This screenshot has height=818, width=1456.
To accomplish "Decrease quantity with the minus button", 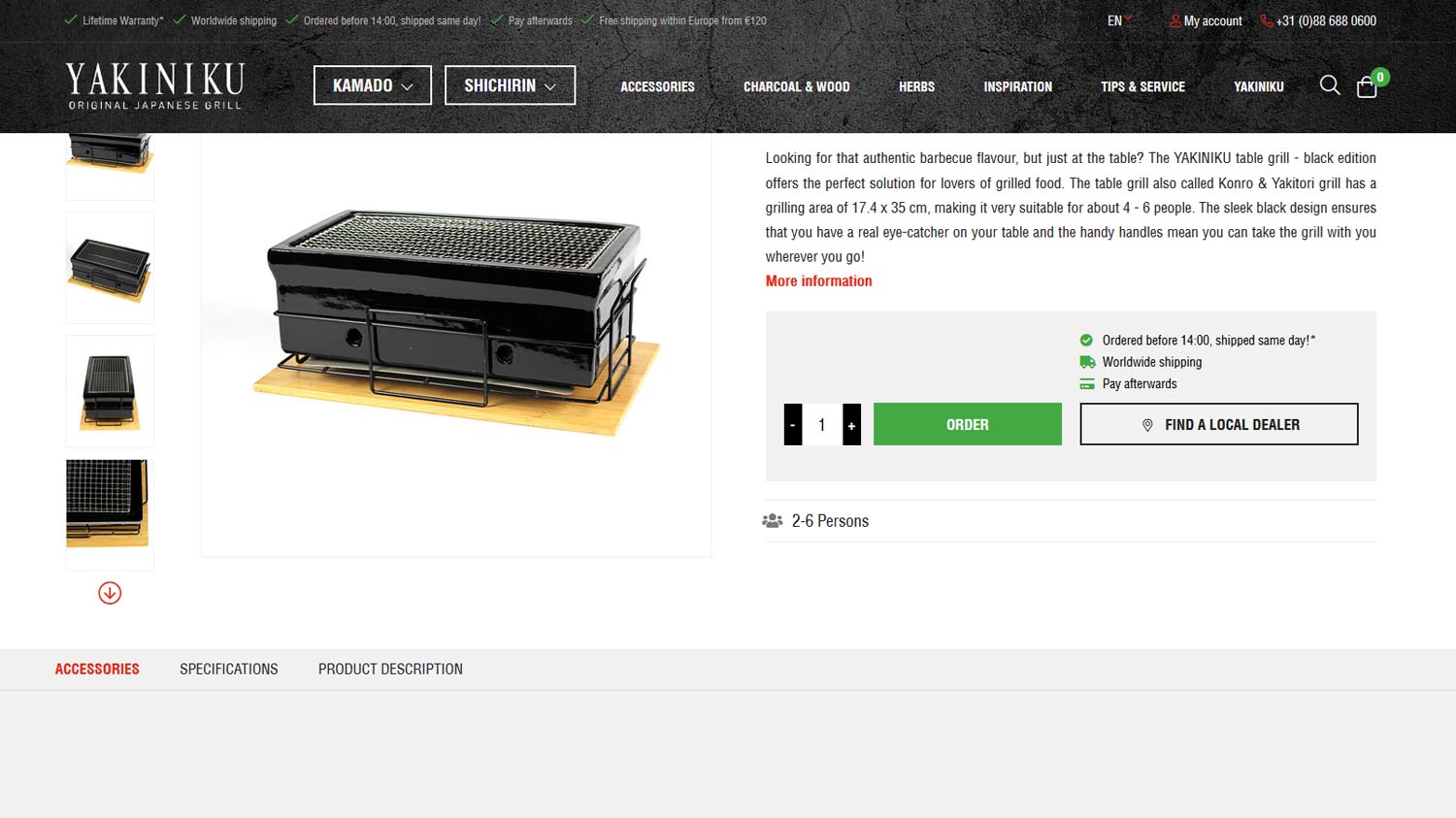I will (x=793, y=424).
